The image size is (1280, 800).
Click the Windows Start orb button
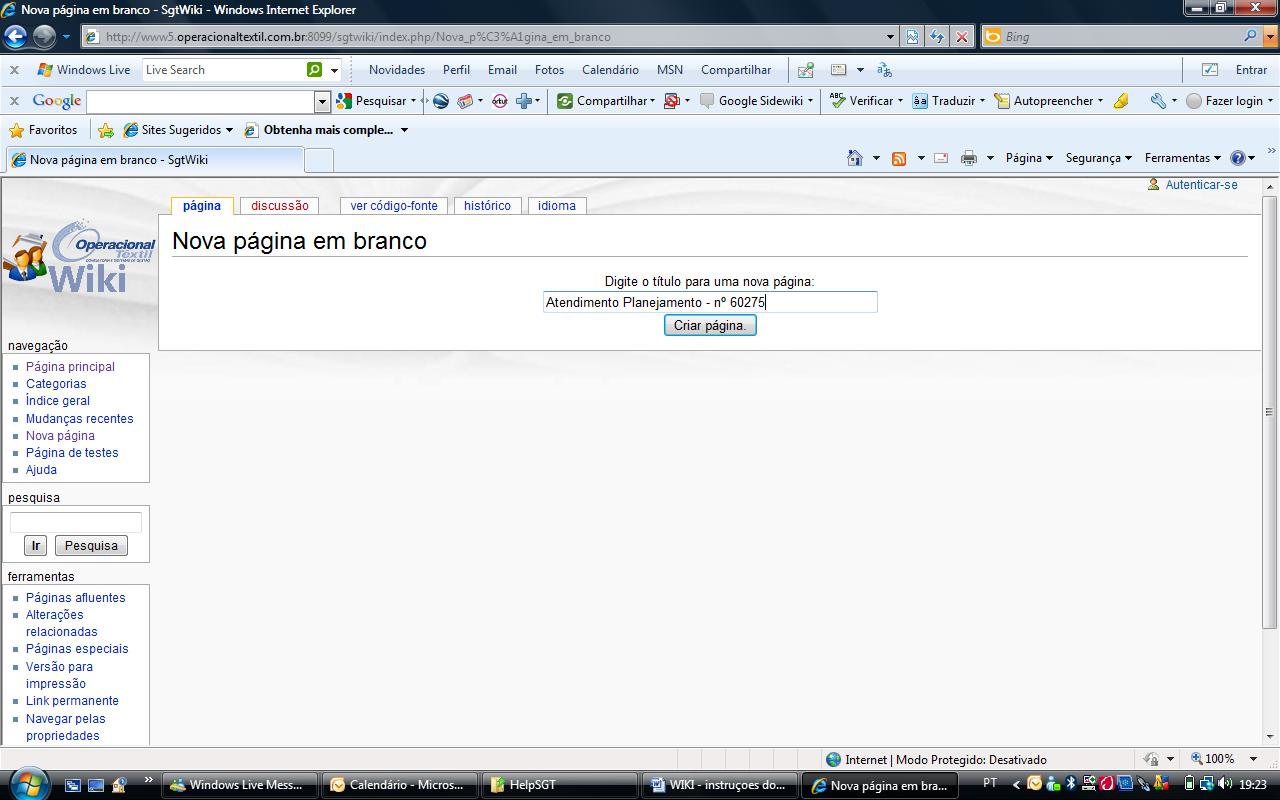(x=27, y=783)
